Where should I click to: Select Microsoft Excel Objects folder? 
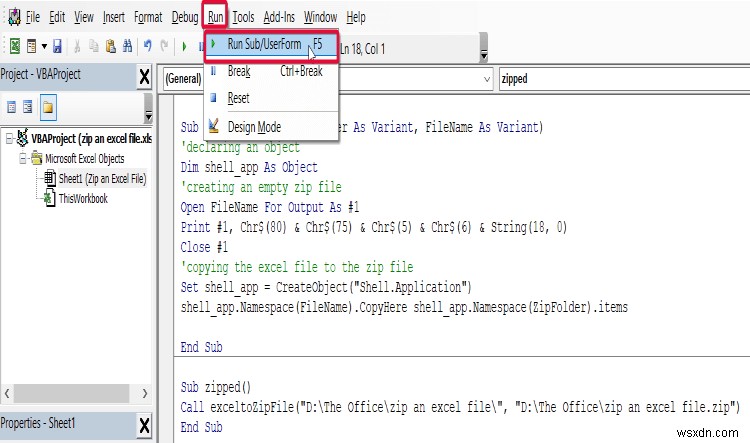(x=85, y=158)
